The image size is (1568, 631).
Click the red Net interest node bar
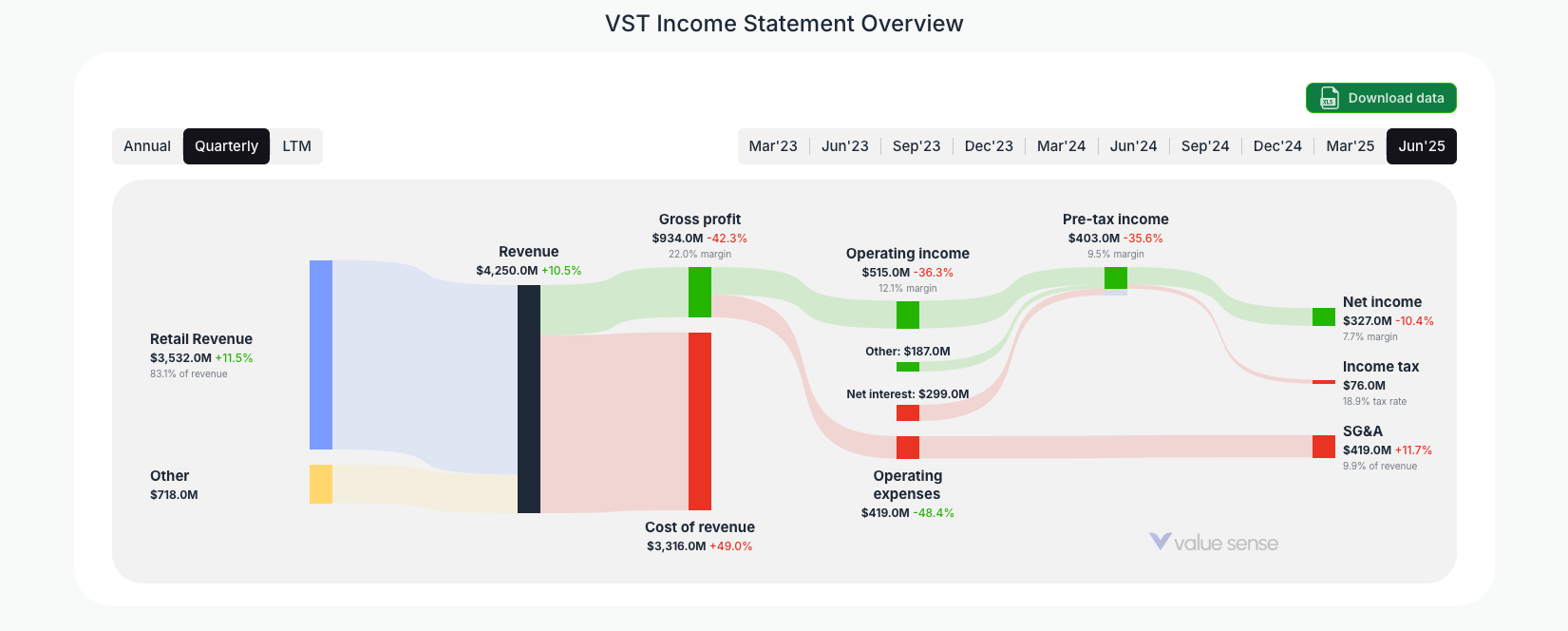(x=907, y=412)
